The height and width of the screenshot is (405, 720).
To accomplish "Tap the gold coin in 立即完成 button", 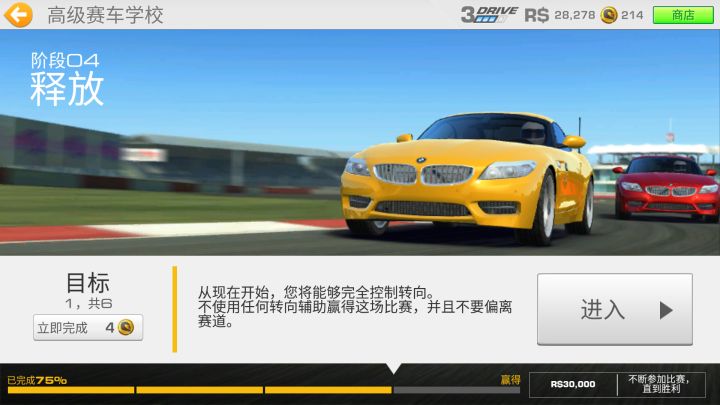I will 126,327.
